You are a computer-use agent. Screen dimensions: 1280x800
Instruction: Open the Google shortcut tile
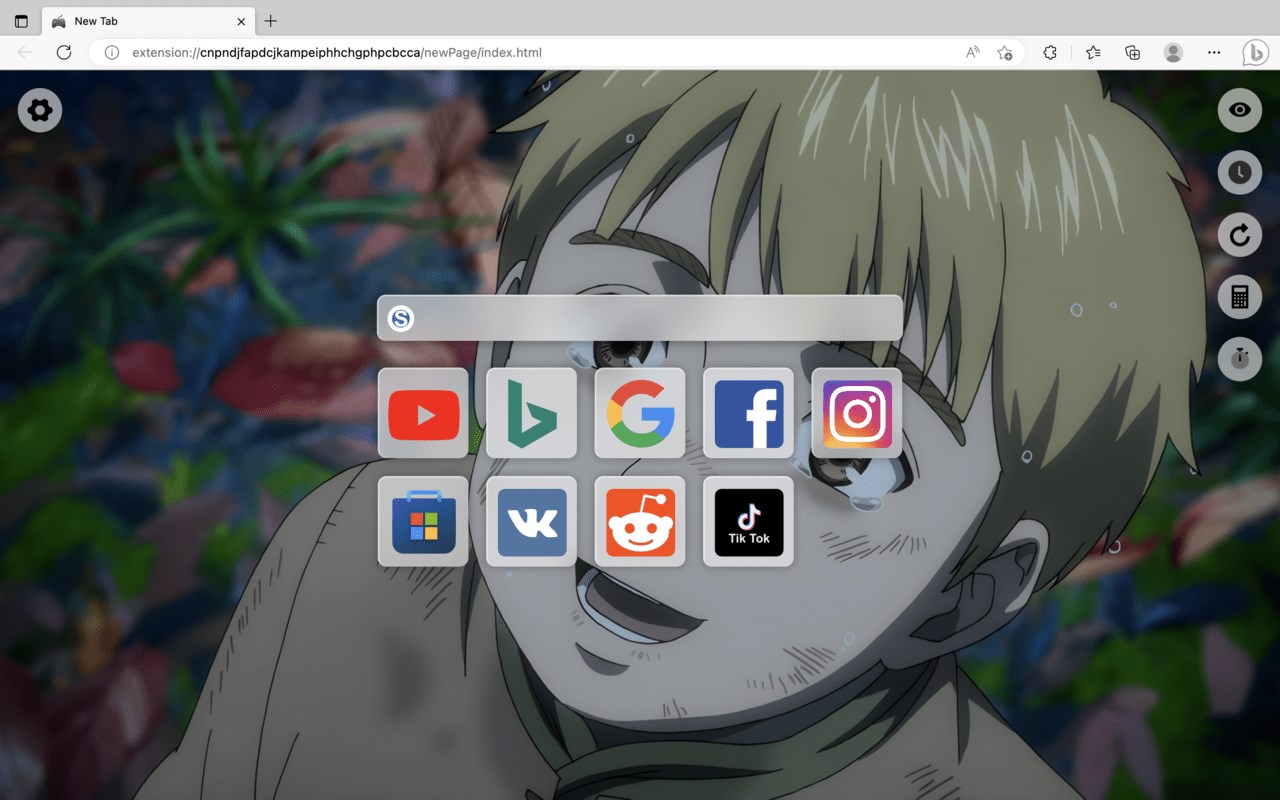pyautogui.click(x=640, y=413)
